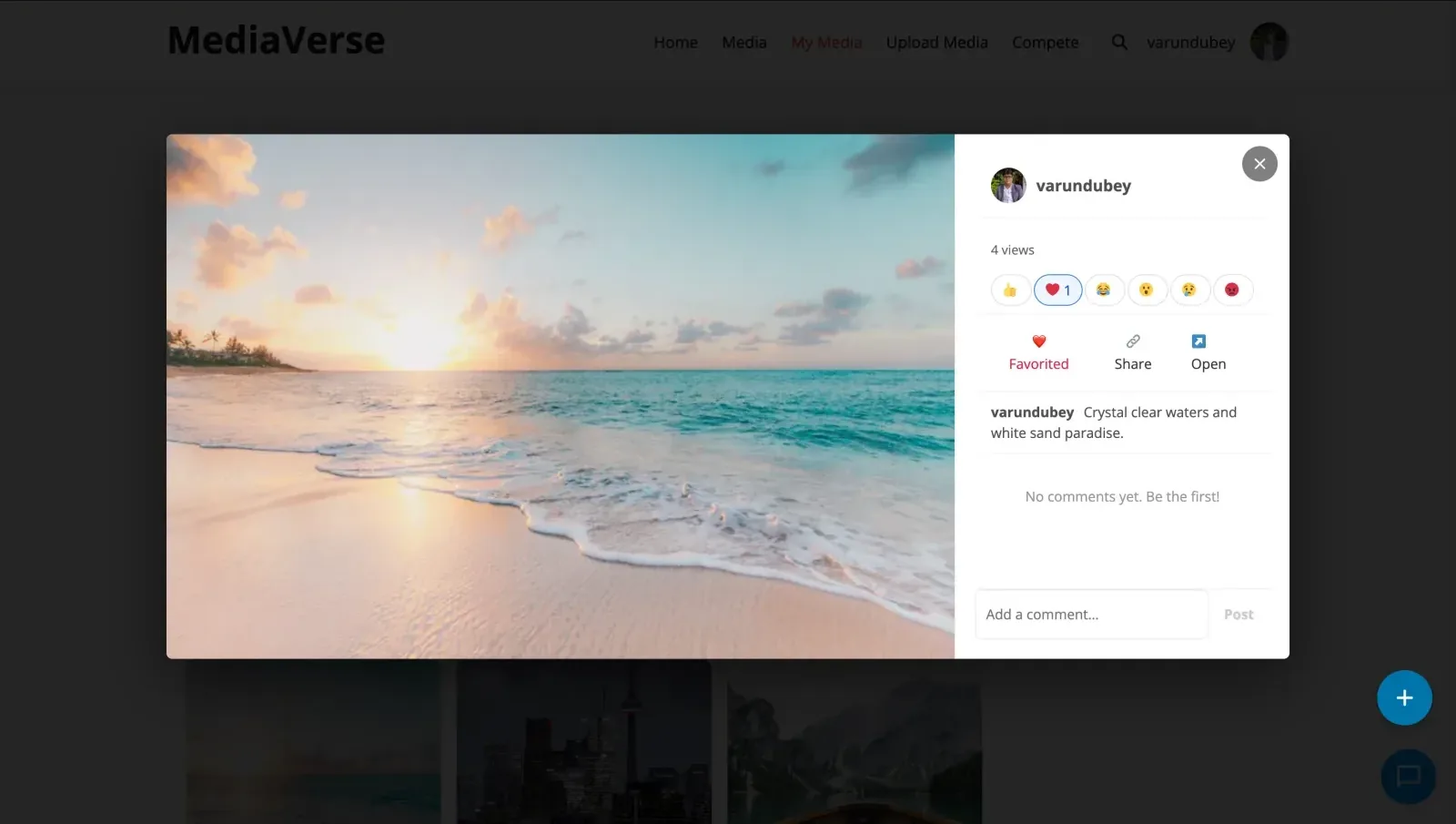The image size is (1456, 824).
Task: Click the Post comment button
Action: [1239, 615]
